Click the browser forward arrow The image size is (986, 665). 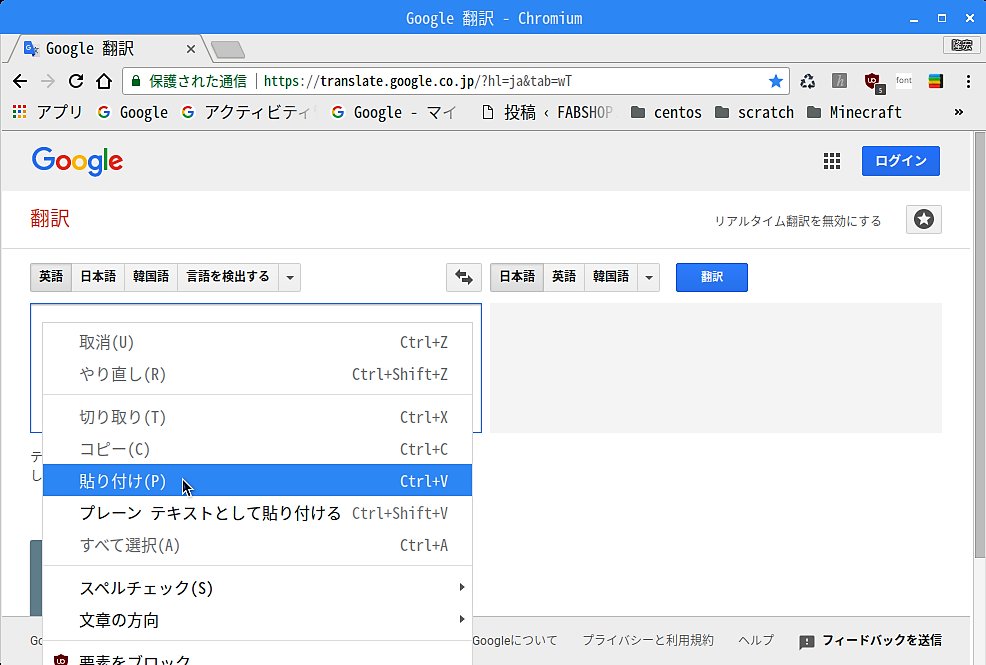48,81
